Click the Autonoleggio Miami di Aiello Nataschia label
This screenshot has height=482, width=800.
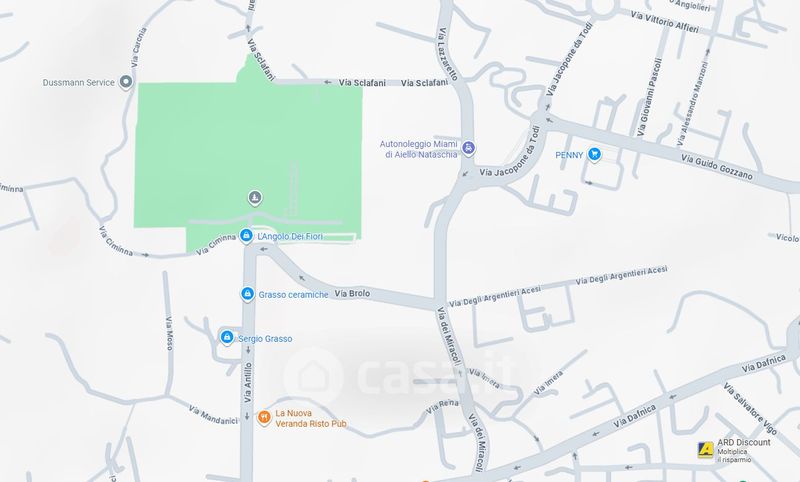coord(418,149)
